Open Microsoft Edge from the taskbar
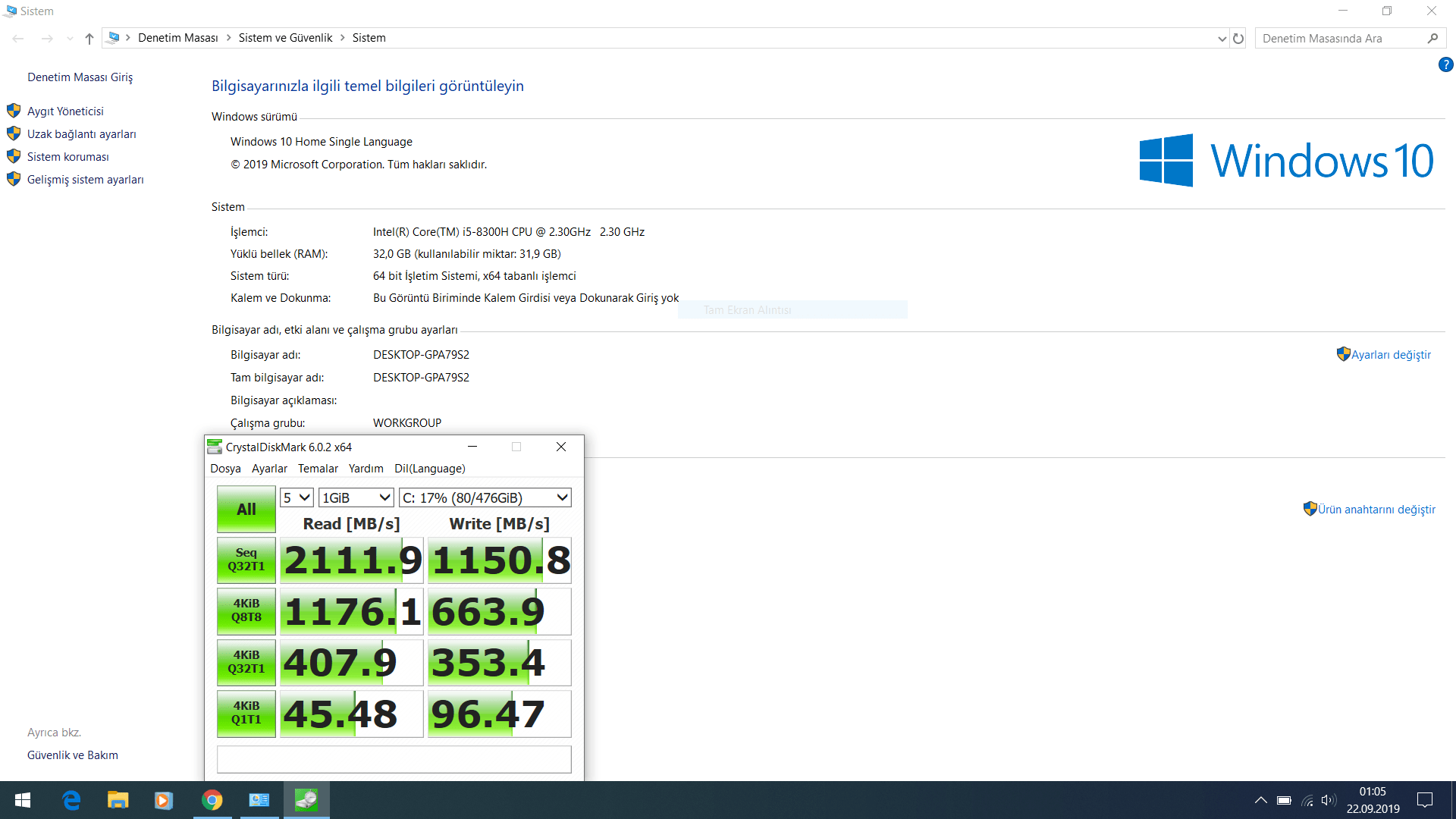The width and height of the screenshot is (1456, 819). [x=71, y=800]
